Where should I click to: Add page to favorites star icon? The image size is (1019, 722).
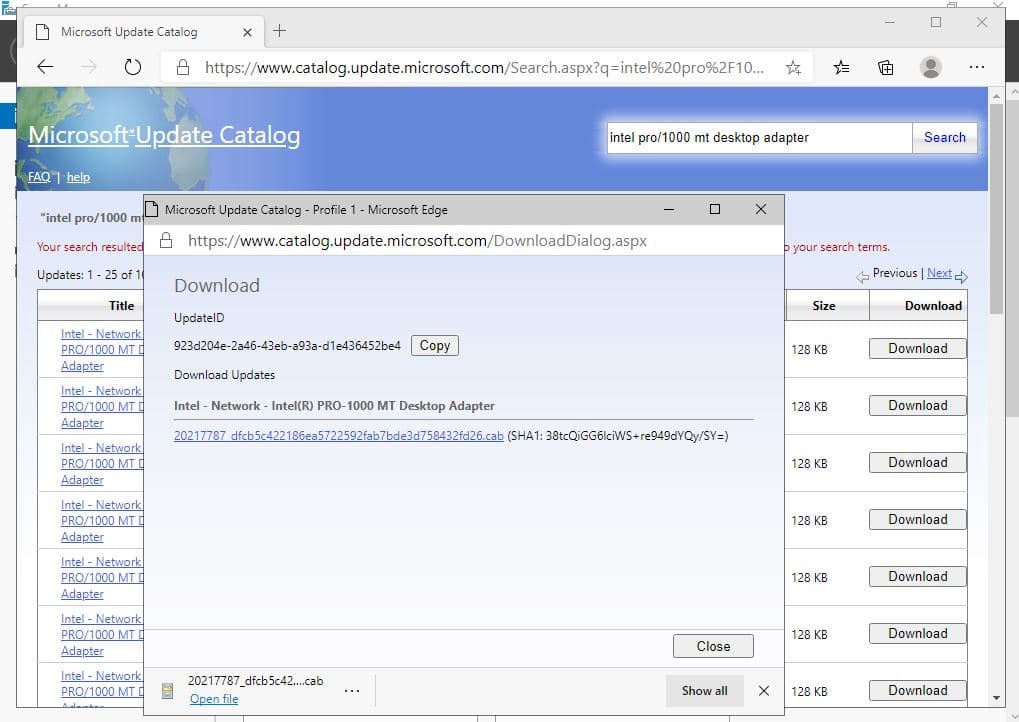pos(793,67)
